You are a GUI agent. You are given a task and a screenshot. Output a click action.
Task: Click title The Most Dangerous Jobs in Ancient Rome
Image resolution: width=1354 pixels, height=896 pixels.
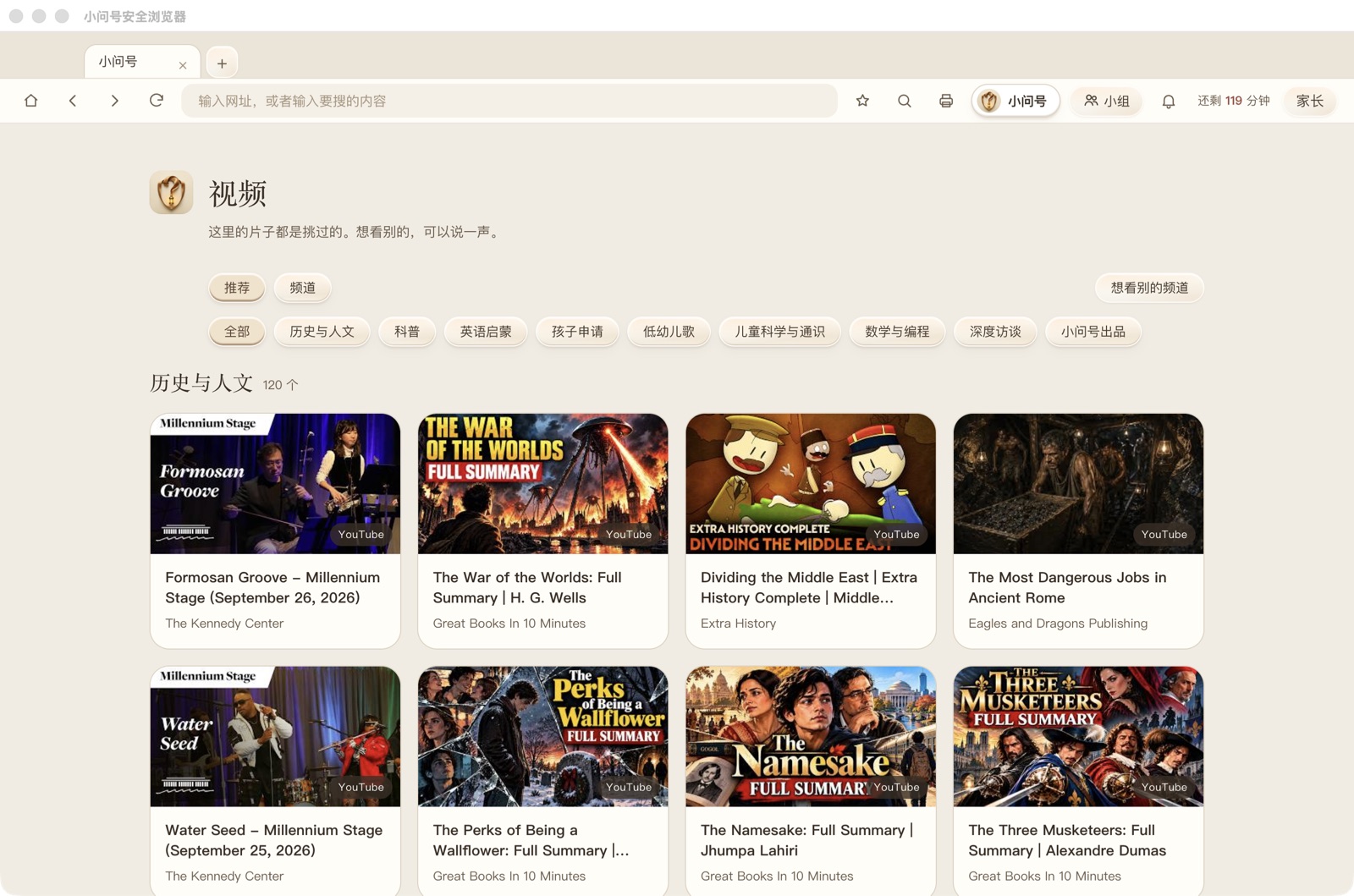[1067, 587]
